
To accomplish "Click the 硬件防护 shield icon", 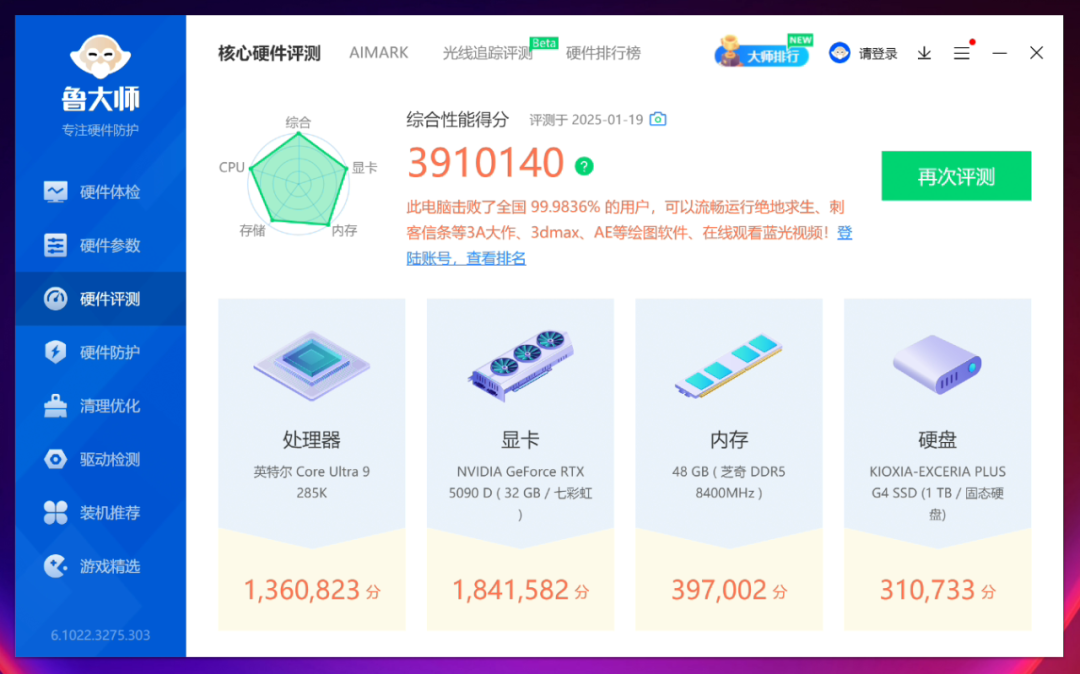I will click(55, 352).
